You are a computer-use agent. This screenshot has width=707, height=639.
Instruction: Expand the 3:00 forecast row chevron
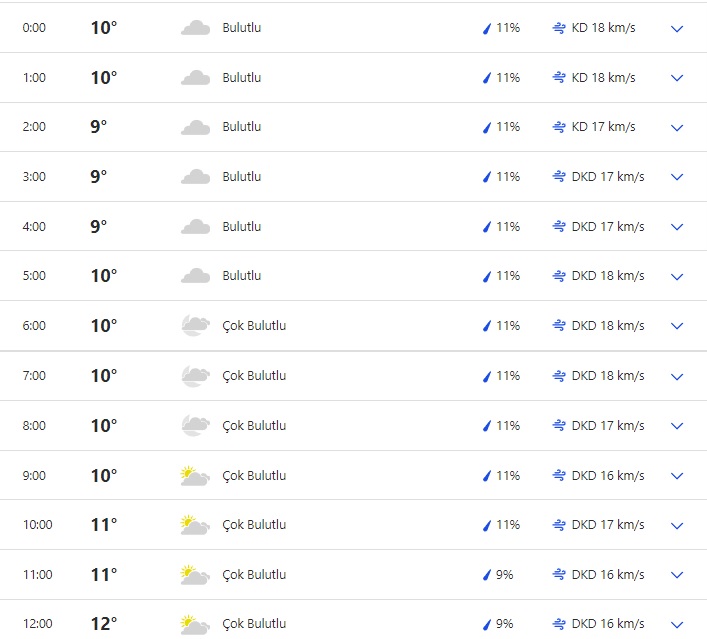point(677,177)
